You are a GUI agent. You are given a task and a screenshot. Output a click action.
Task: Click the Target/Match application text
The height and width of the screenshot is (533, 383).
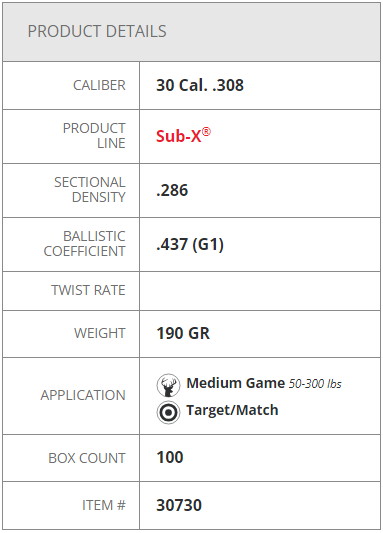point(232,410)
